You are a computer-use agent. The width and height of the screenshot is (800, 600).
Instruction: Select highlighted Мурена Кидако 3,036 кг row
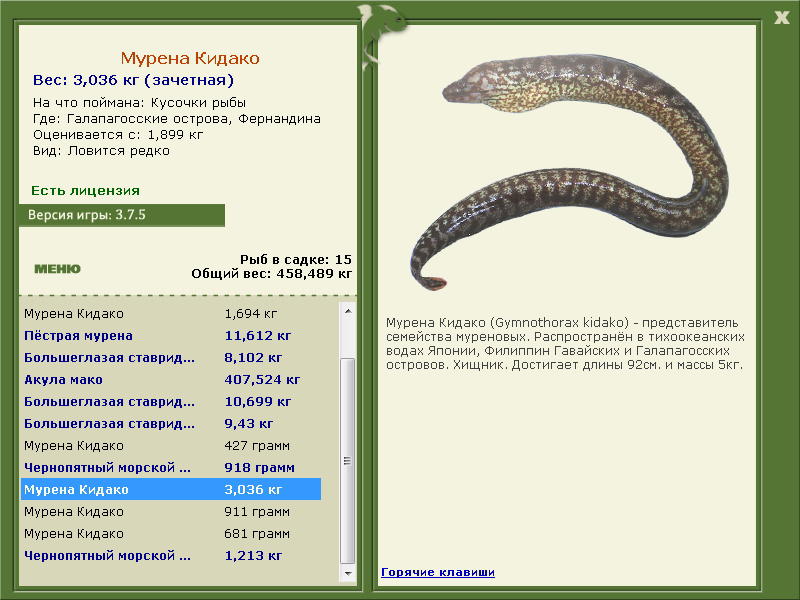point(171,489)
